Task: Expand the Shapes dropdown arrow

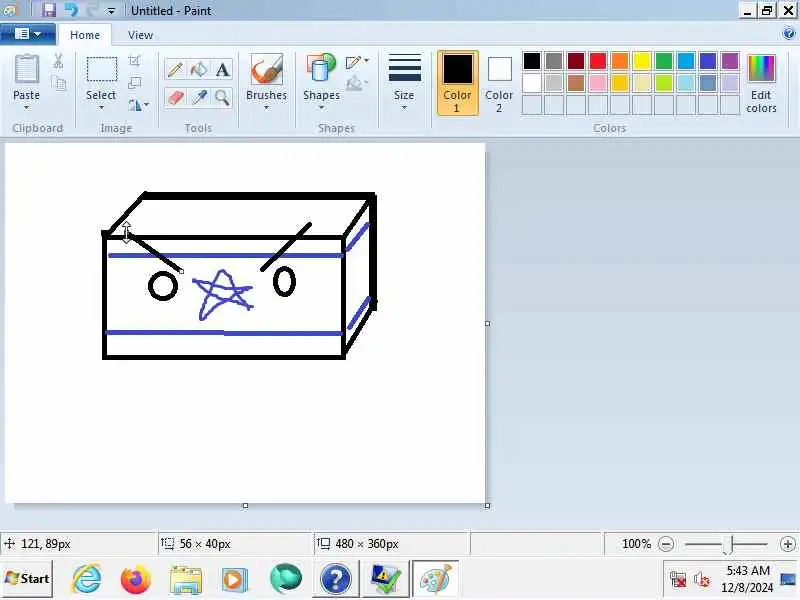Action: [x=321, y=108]
